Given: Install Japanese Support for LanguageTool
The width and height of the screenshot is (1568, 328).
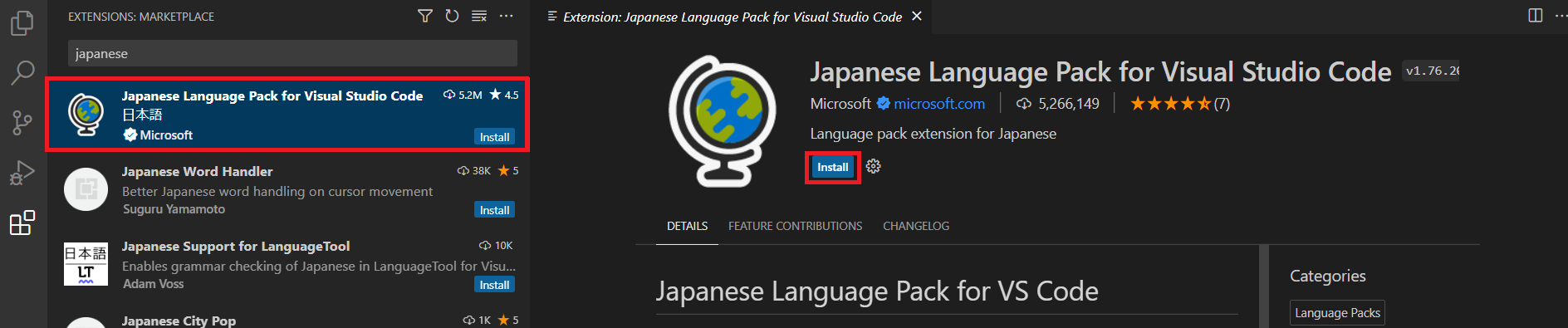Looking at the screenshot, I should click(x=495, y=285).
